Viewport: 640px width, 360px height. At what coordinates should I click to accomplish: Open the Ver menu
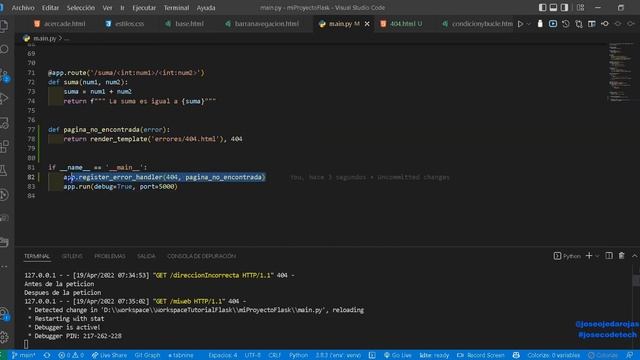point(107,8)
